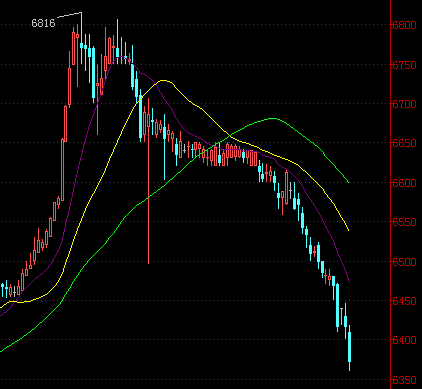Select the purple moving average line end
Image resolution: width=422 pixels, height=389 pixels.
[349, 281]
